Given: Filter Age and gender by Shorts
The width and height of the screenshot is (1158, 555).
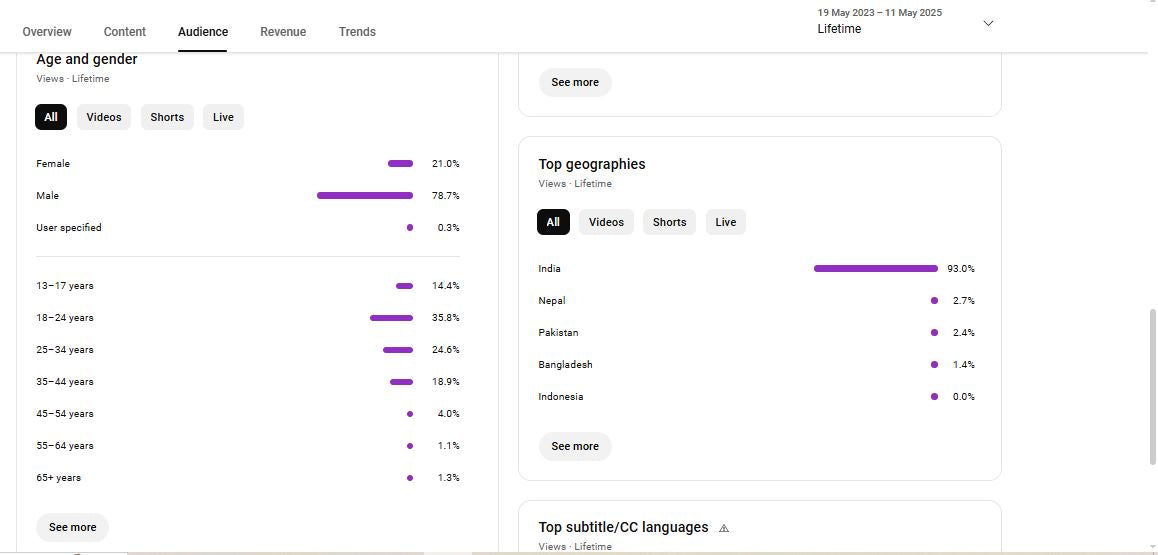Looking at the screenshot, I should pos(167,117).
